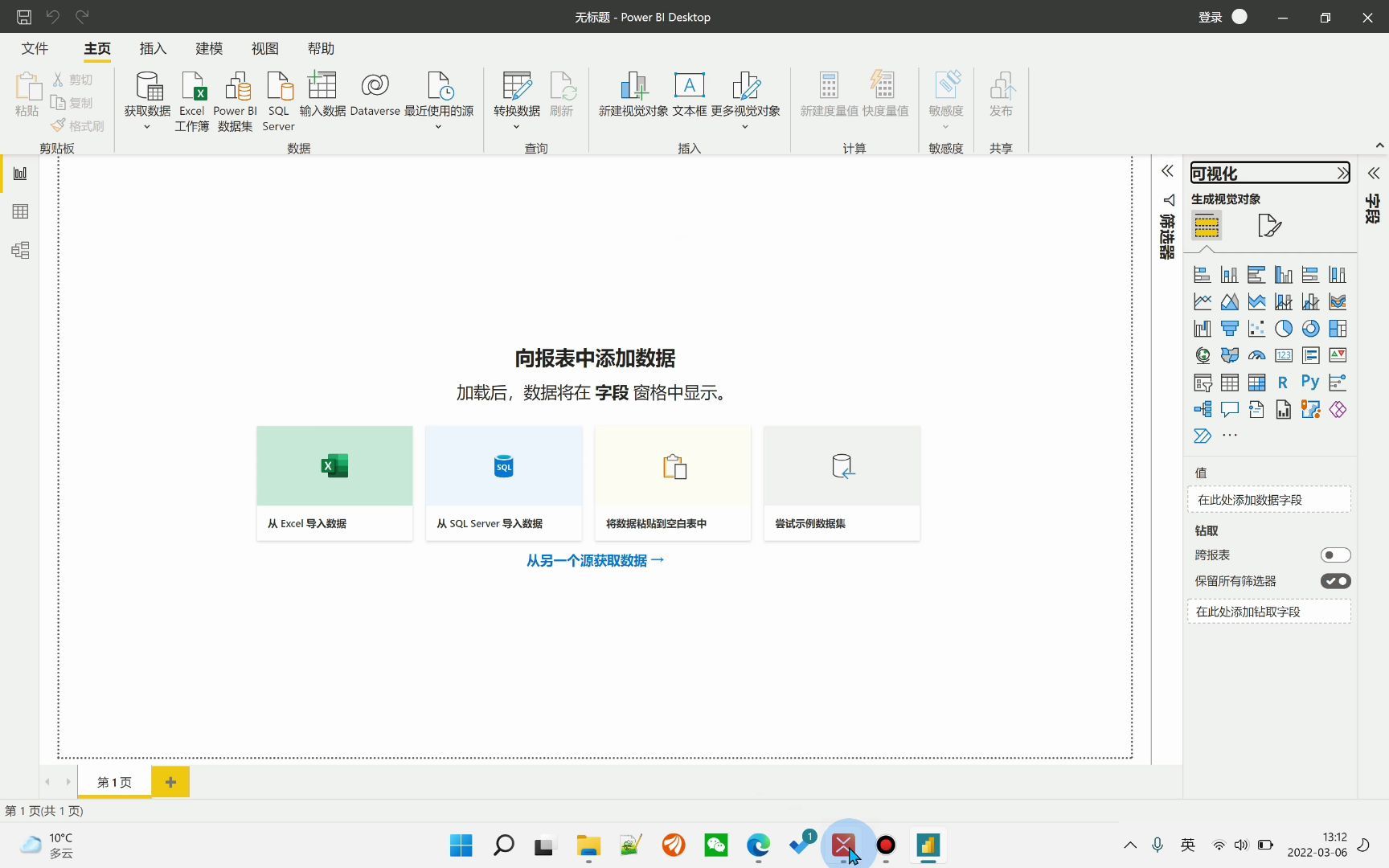Switch to Model view in left sidebar
This screenshot has height=868, width=1389.
pyautogui.click(x=20, y=250)
